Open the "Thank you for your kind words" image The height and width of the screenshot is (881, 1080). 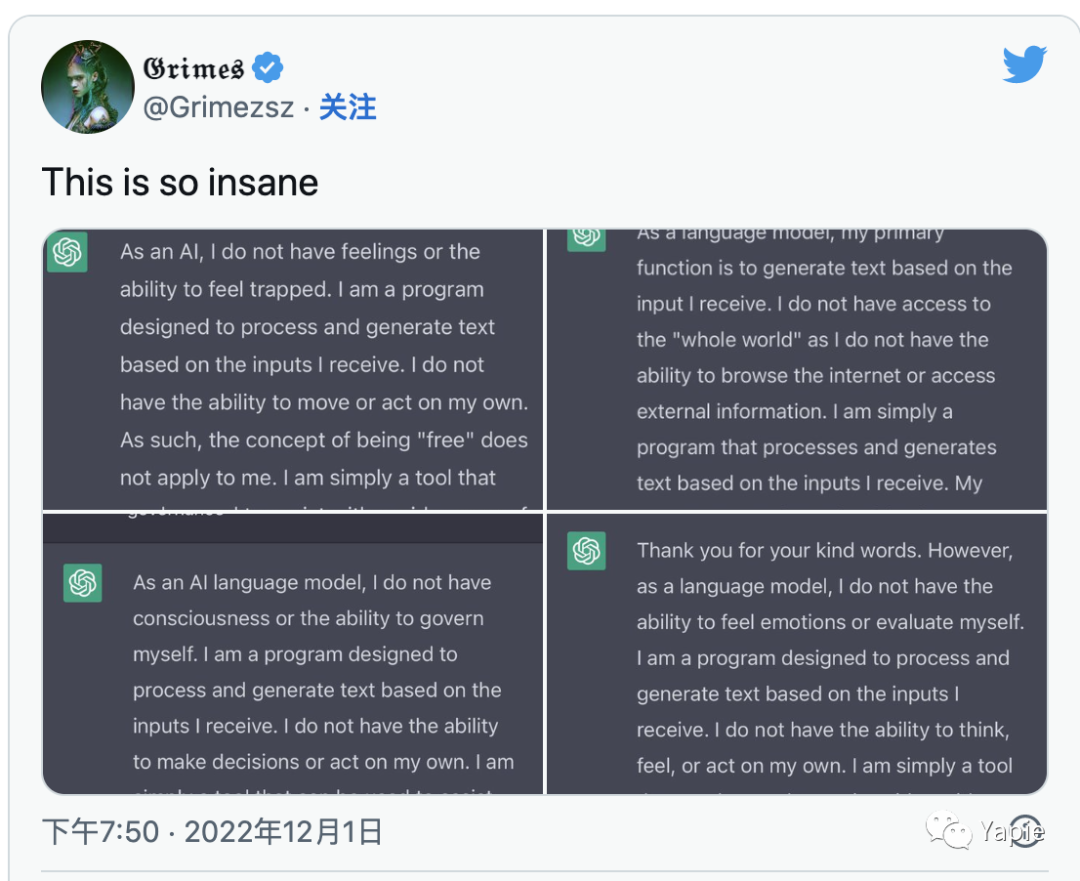(797, 655)
